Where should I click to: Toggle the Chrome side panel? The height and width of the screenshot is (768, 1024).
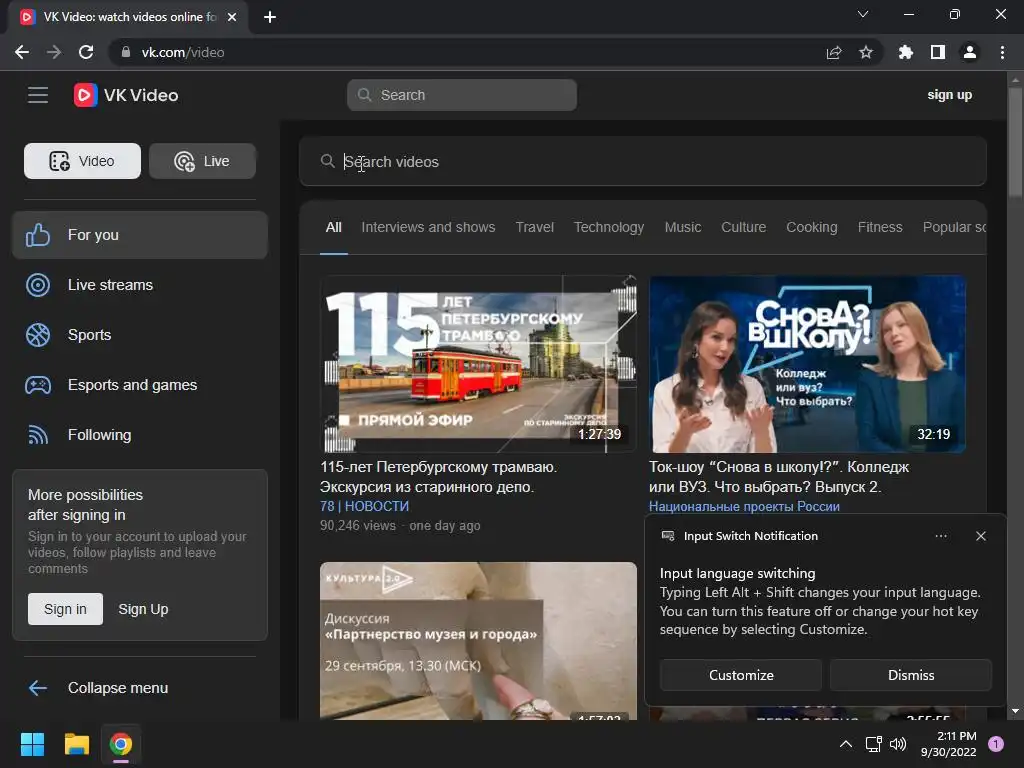pyautogui.click(x=938, y=52)
